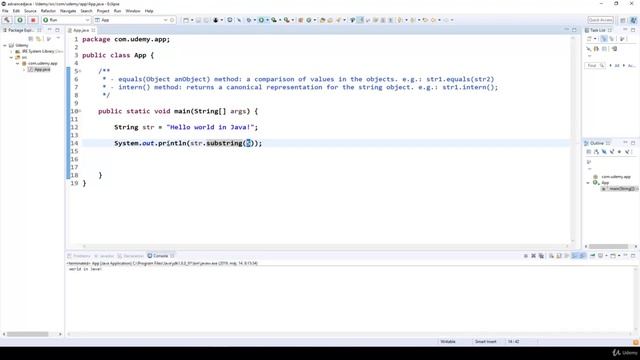Open the Search menu
Screen dimensions: 640x360
point(86,11)
